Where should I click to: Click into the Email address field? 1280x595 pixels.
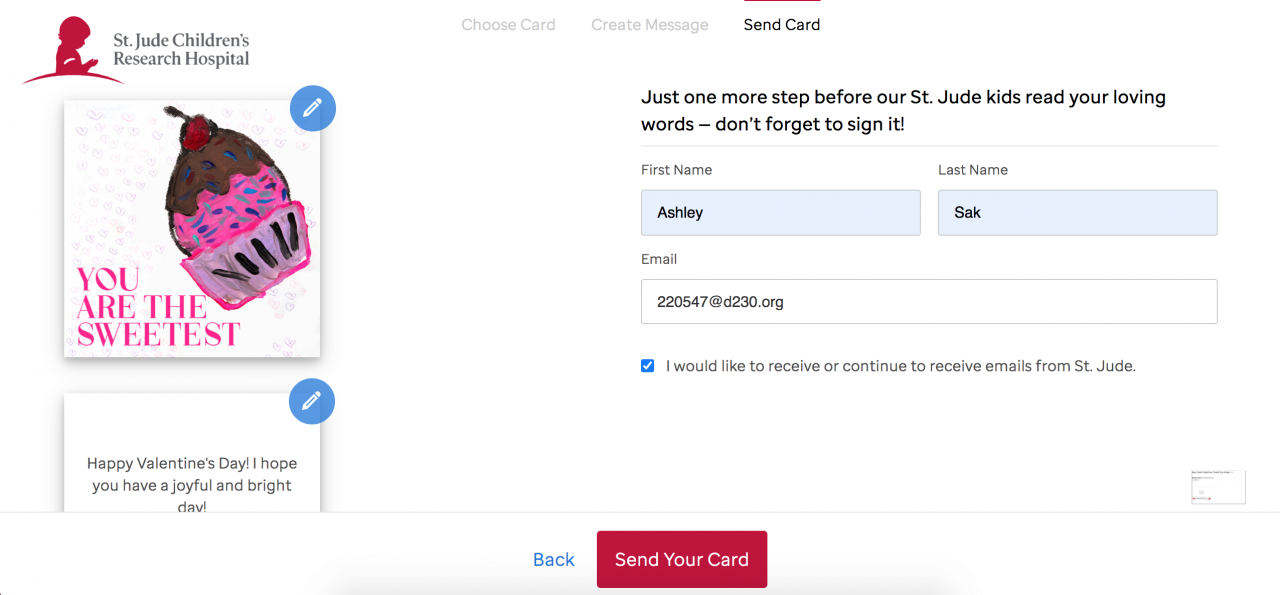pos(928,301)
